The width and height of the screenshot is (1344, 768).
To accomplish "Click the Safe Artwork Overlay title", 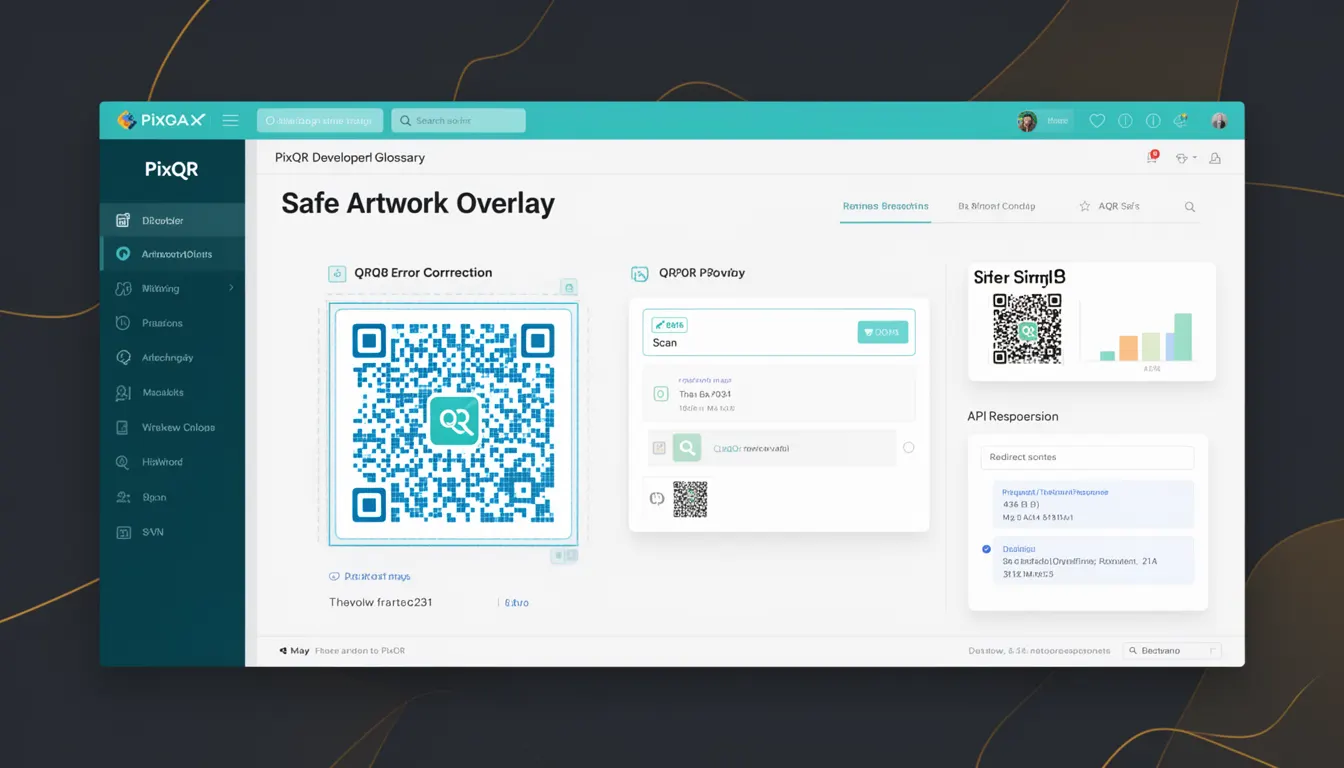I will tap(418, 204).
